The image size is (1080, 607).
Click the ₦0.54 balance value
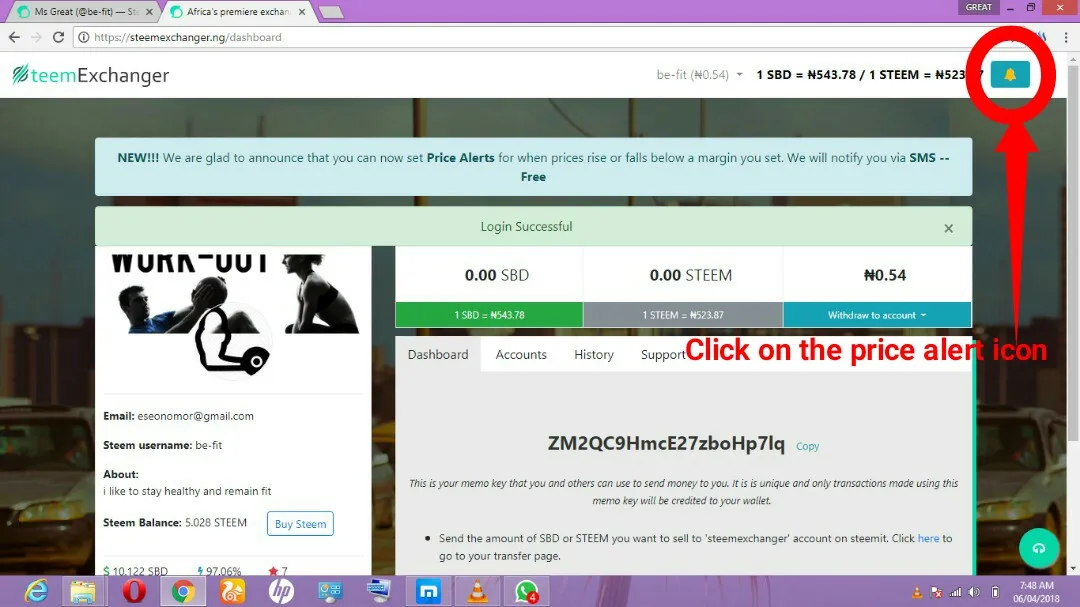pos(884,275)
